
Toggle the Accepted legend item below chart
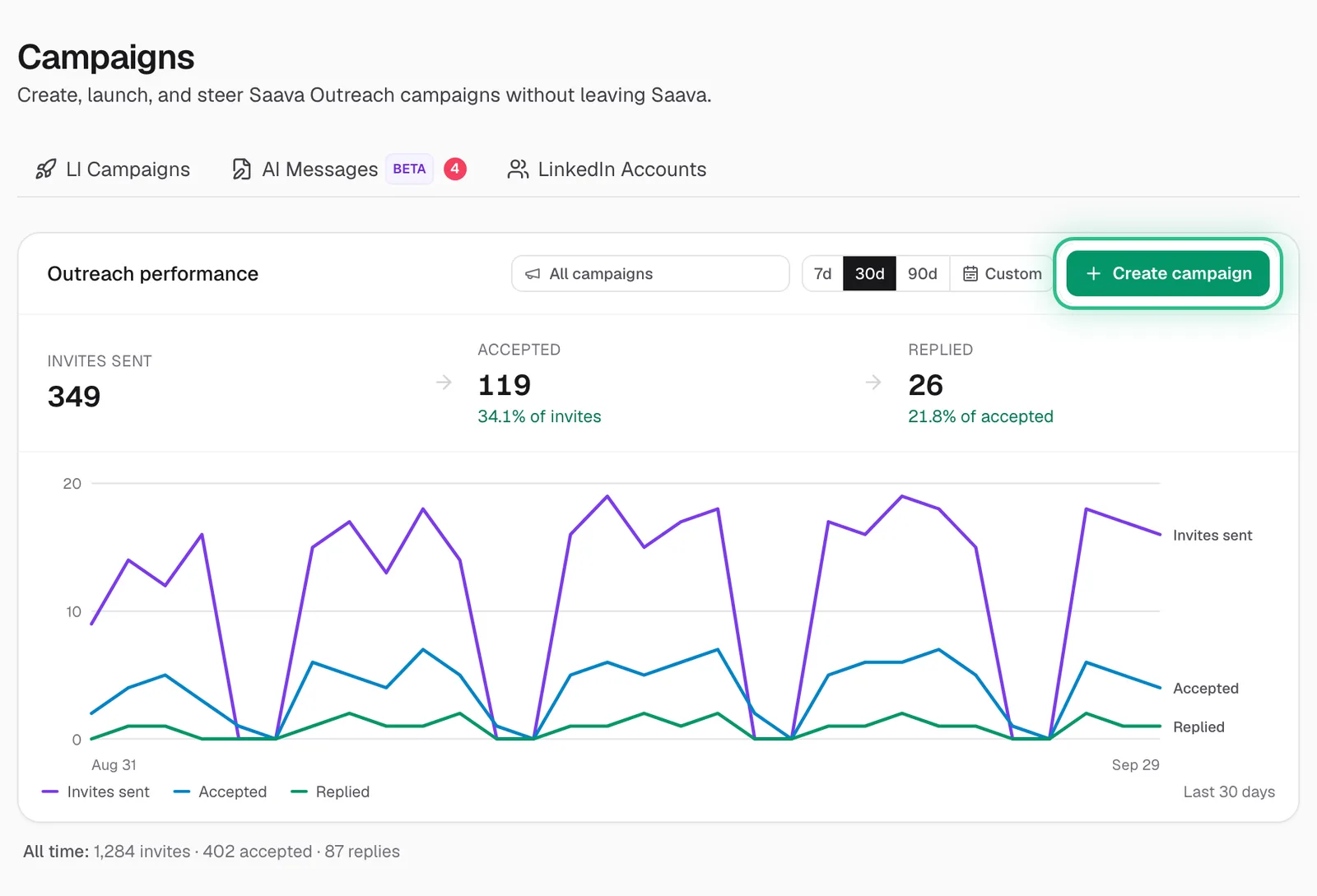(221, 792)
